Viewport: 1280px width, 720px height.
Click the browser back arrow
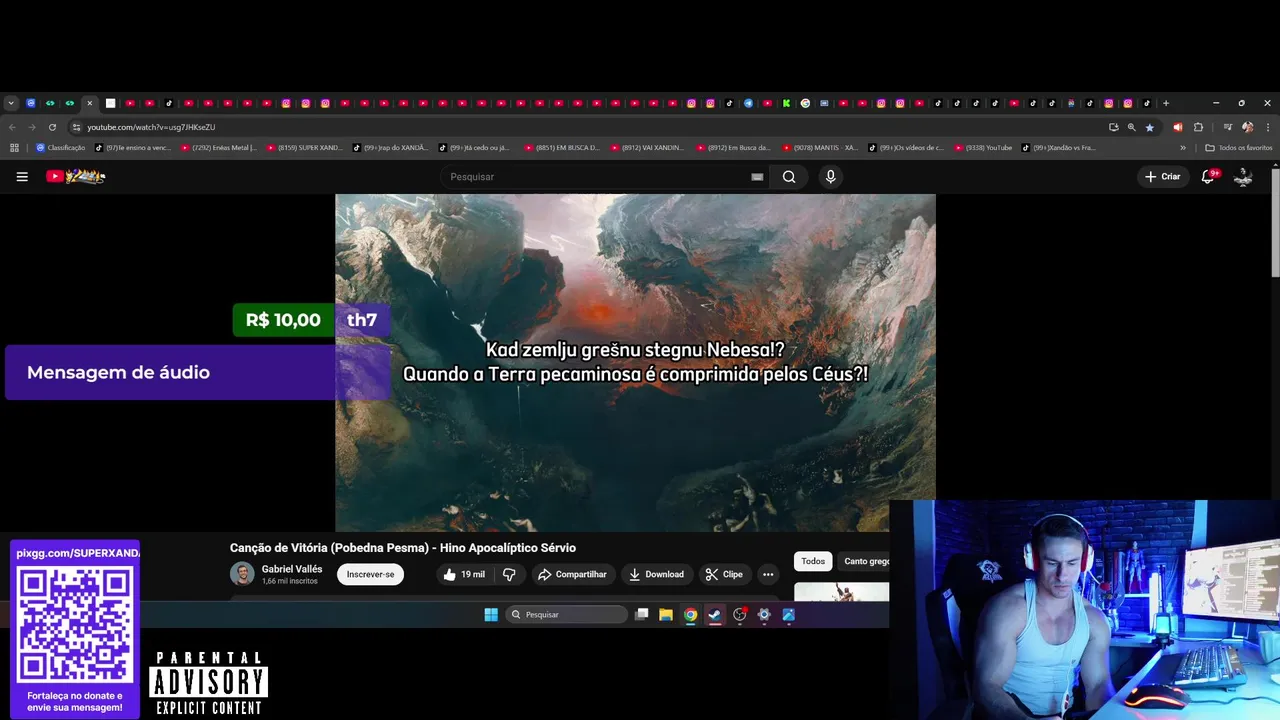[x=12, y=127]
